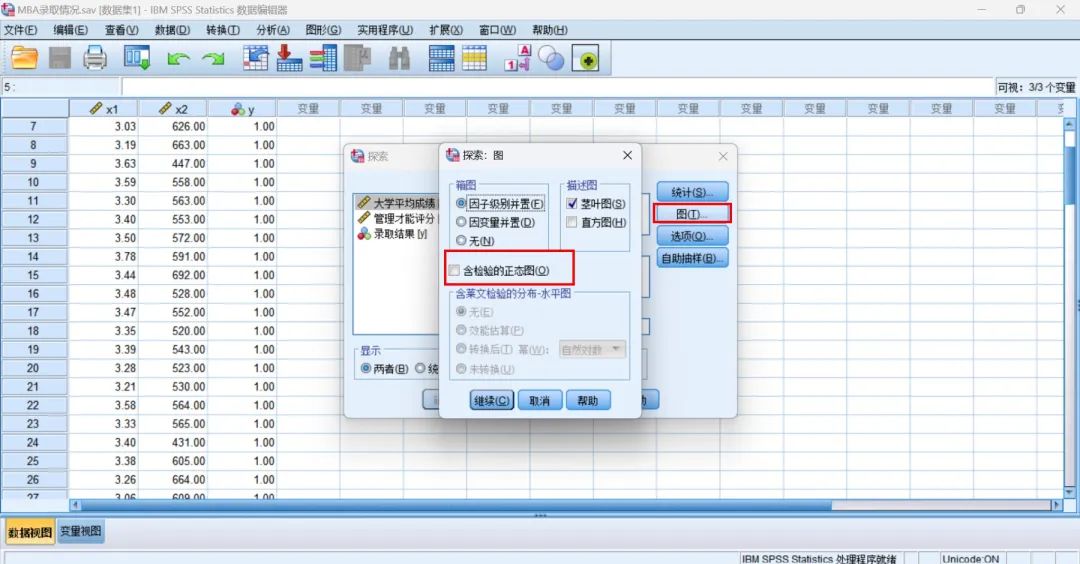
Task: Open the 转换(T) menu
Action: 222,30
